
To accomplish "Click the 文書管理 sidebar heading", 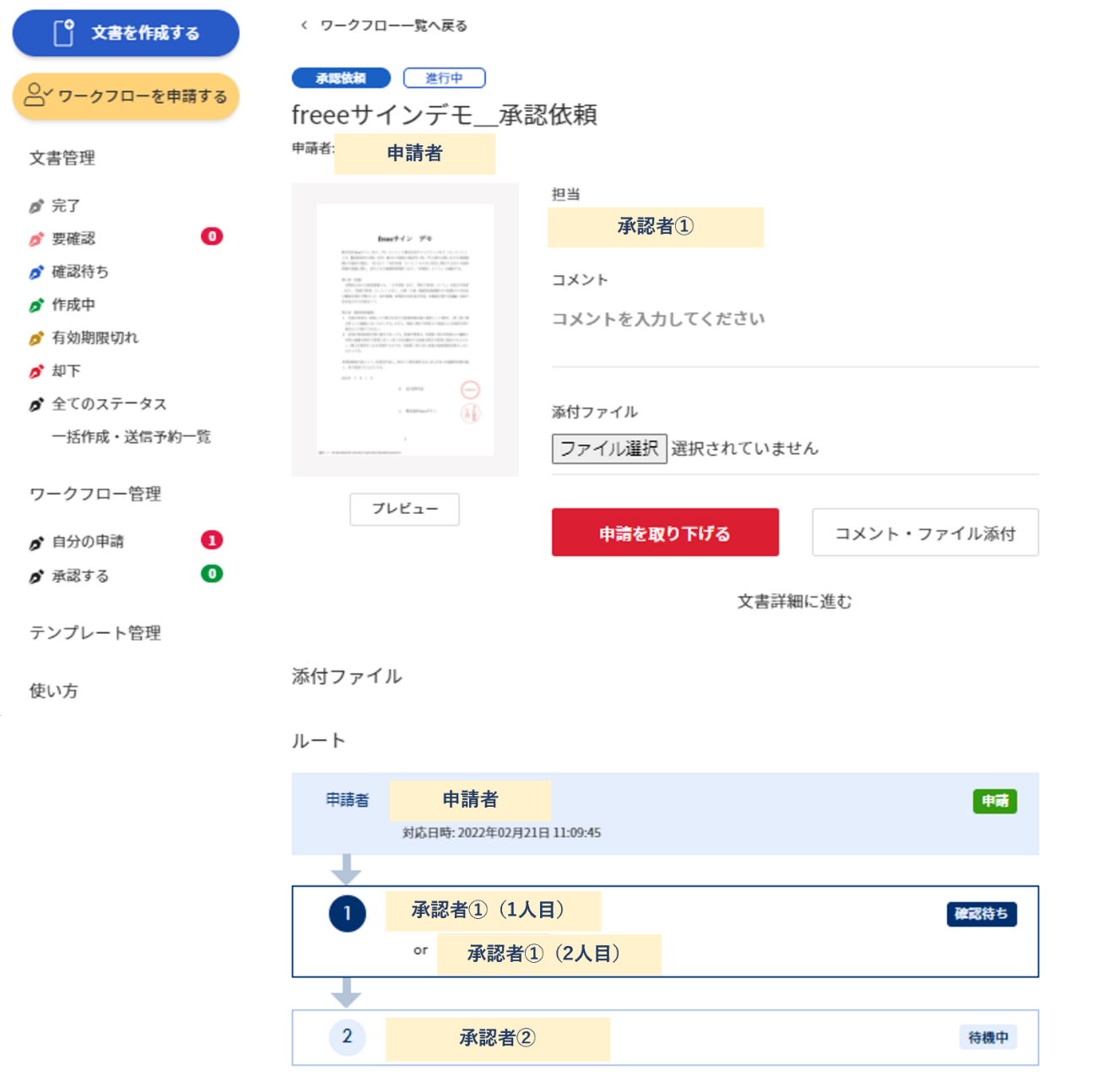I will pos(62,158).
